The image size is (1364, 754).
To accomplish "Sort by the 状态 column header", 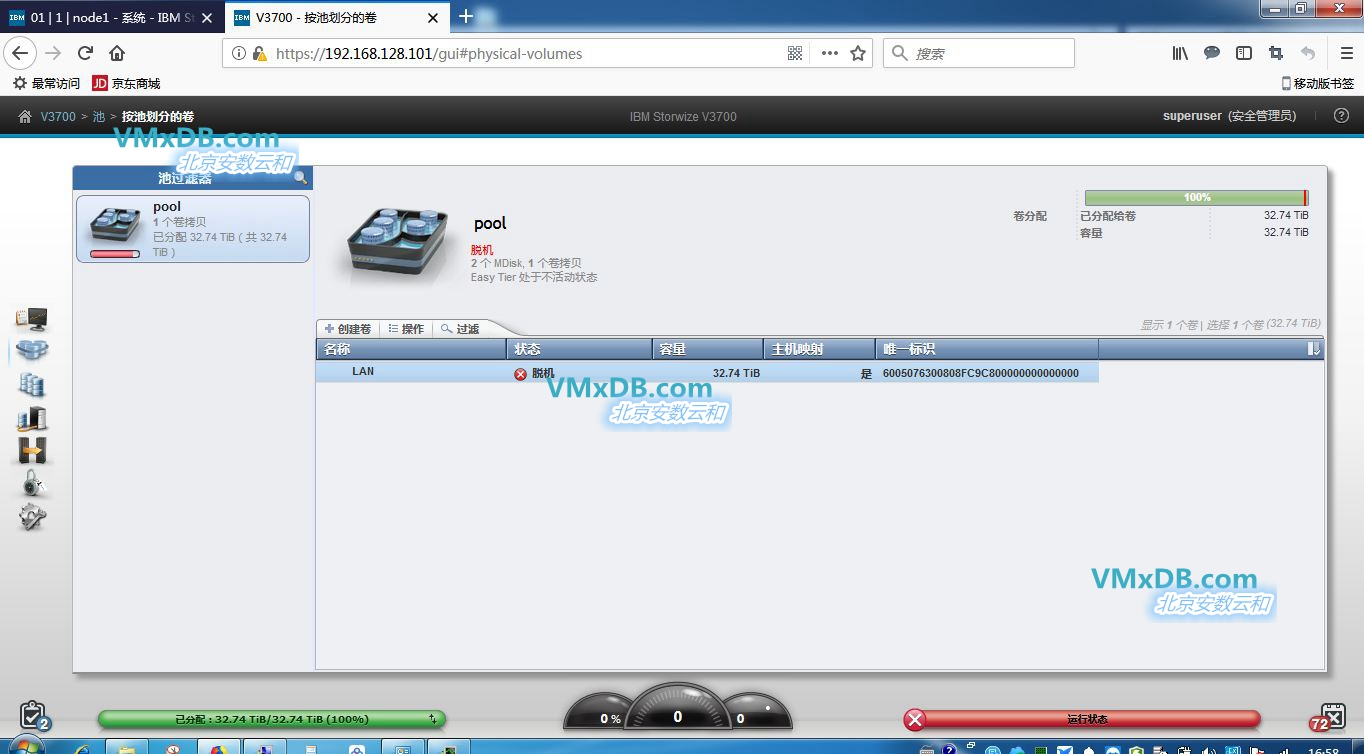I will pyautogui.click(x=579, y=349).
